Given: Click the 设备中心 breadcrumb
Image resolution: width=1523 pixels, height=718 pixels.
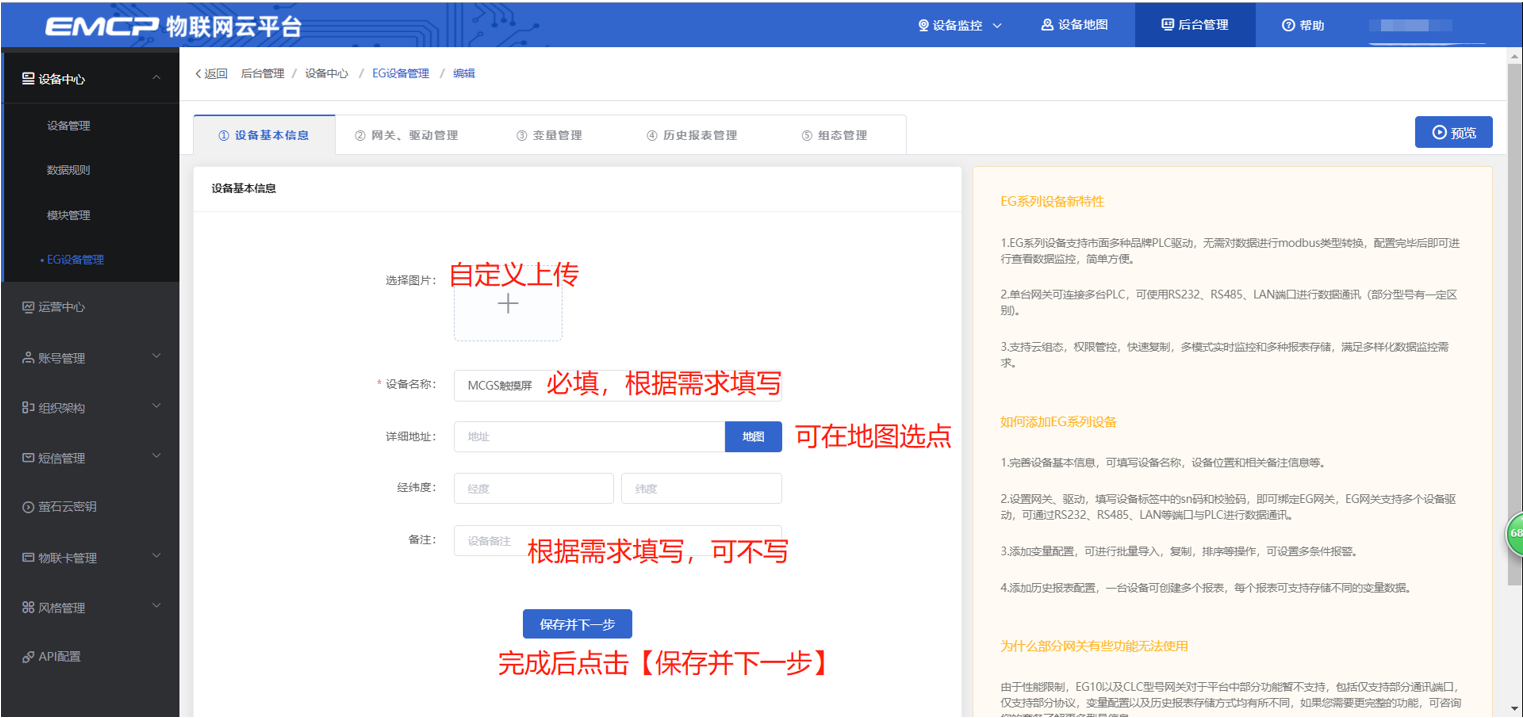Looking at the screenshot, I should pos(327,74).
